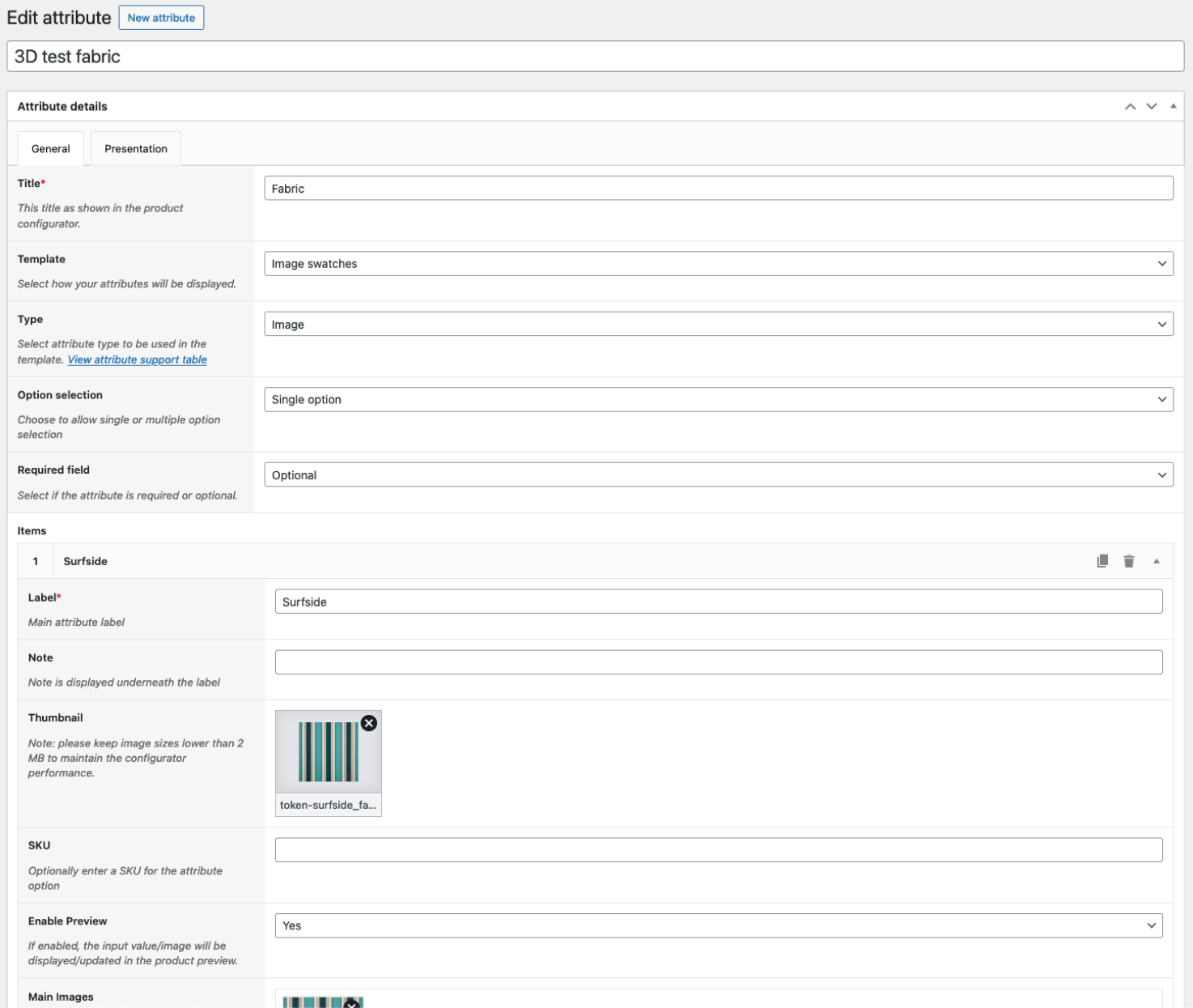The width and height of the screenshot is (1193, 1008).
Task: Collapse the Surfside item row
Action: (x=1157, y=561)
